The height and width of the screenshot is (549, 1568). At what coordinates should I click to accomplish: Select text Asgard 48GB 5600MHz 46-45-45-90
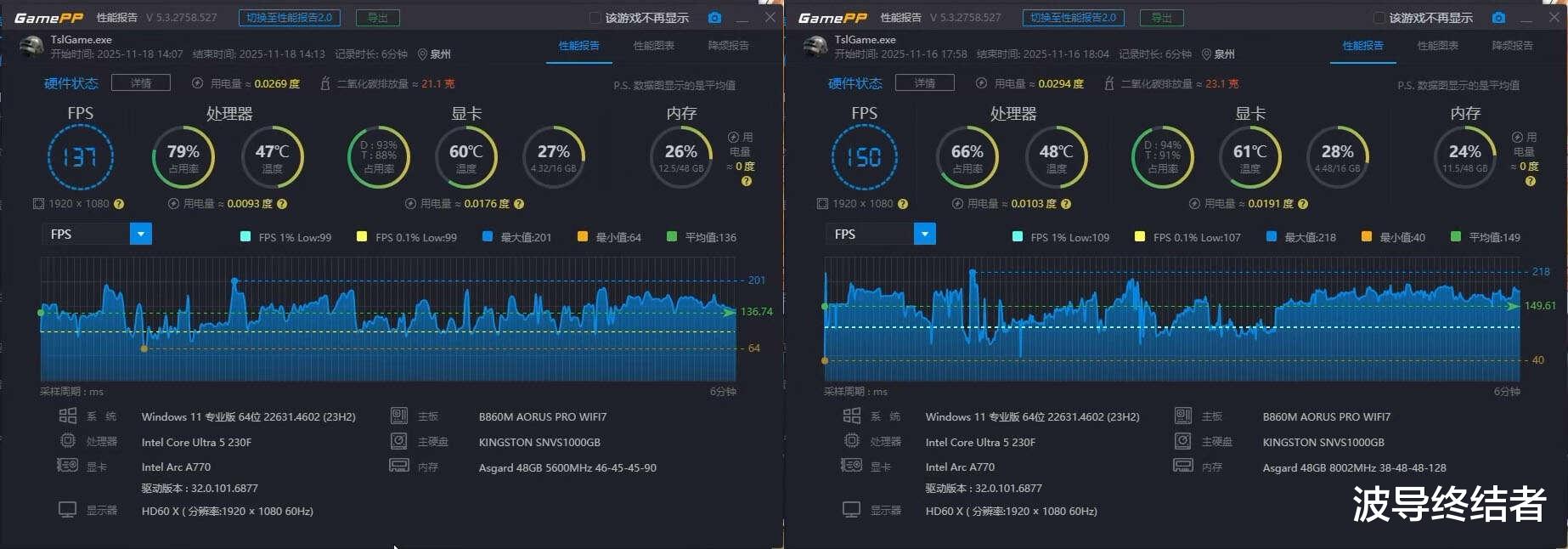[x=567, y=467]
